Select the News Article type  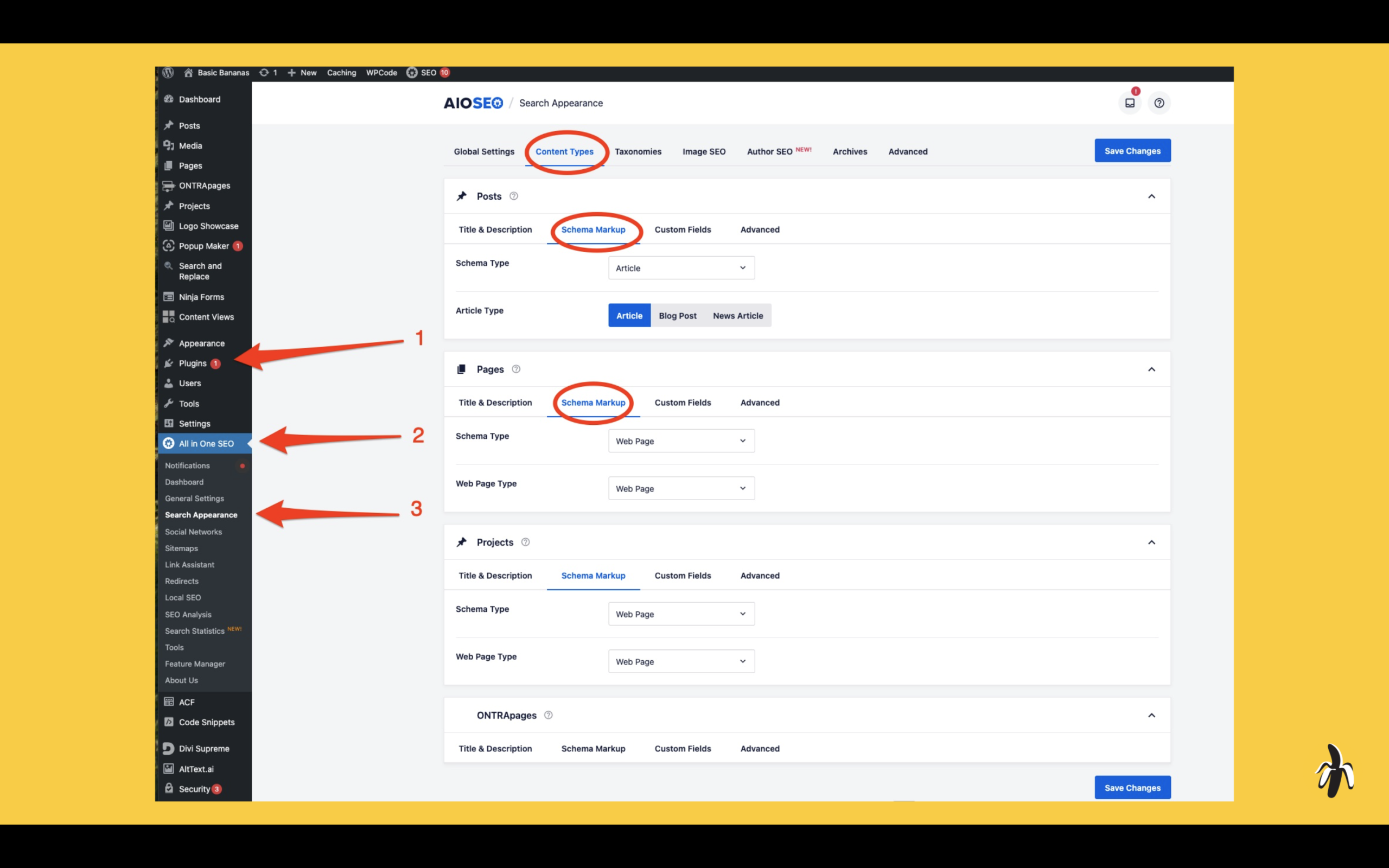click(738, 316)
